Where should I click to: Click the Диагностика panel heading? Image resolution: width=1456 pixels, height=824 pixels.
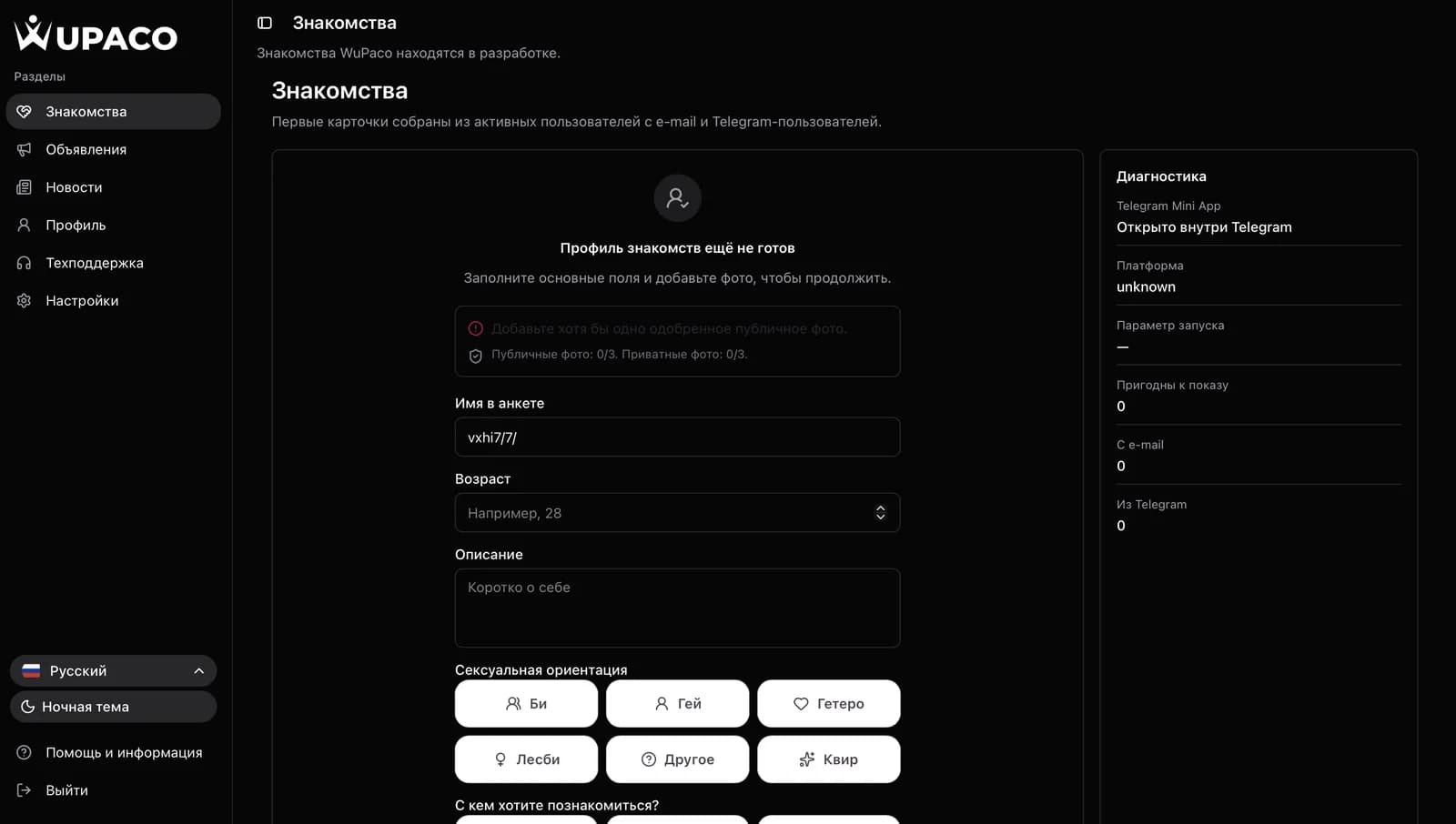click(x=1161, y=176)
